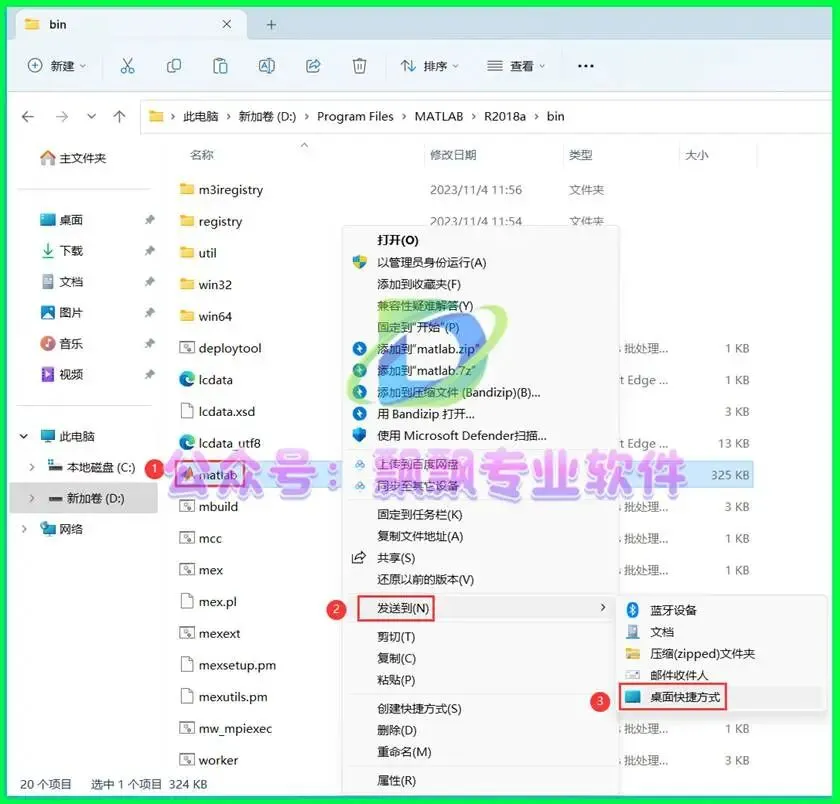The width and height of the screenshot is (840, 804).
Task: Expand the 网络 tree node
Action: coord(24,529)
